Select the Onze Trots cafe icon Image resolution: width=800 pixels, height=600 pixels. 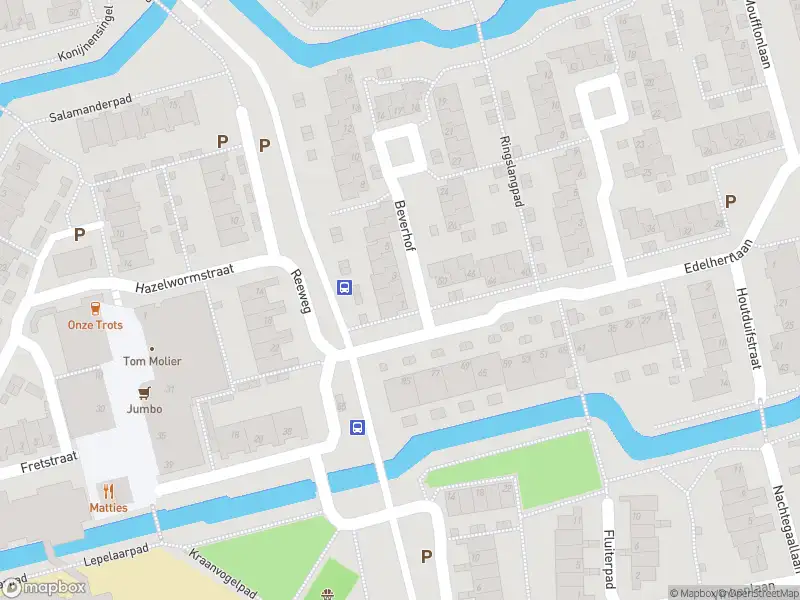tap(95, 309)
